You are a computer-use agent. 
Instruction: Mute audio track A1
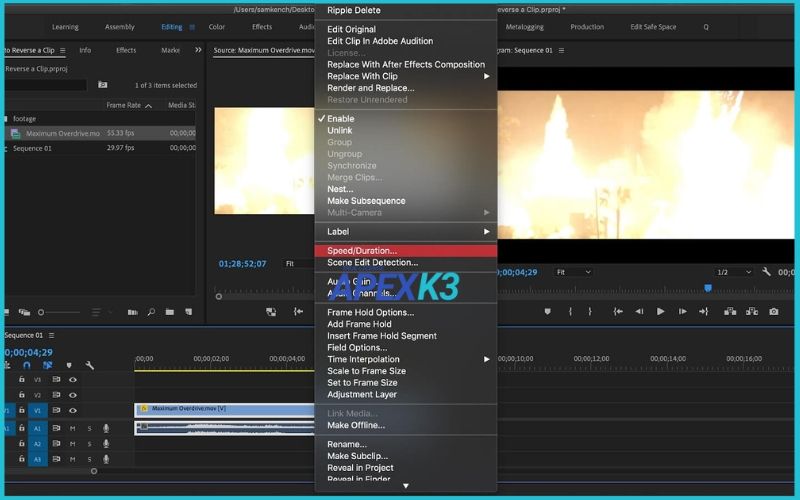tap(72, 428)
